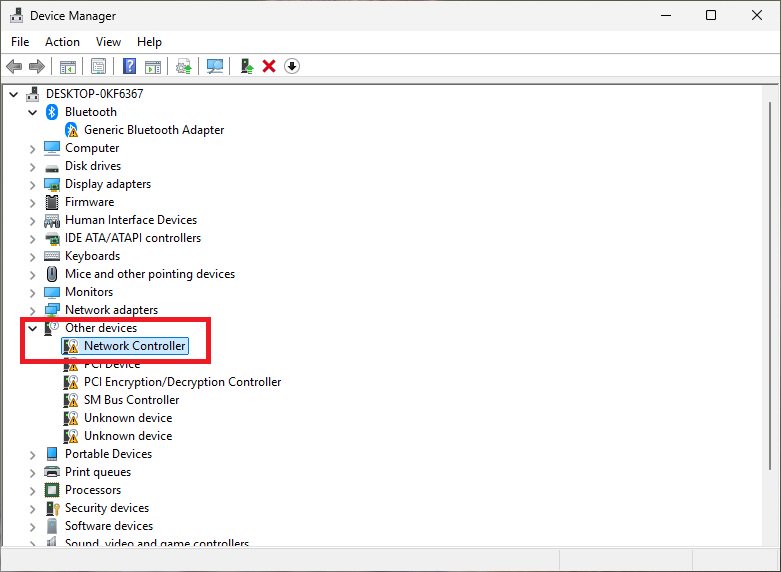Click Scan for hardware changes monitor icon
Screen dimensions: 781x572
click(x=215, y=66)
